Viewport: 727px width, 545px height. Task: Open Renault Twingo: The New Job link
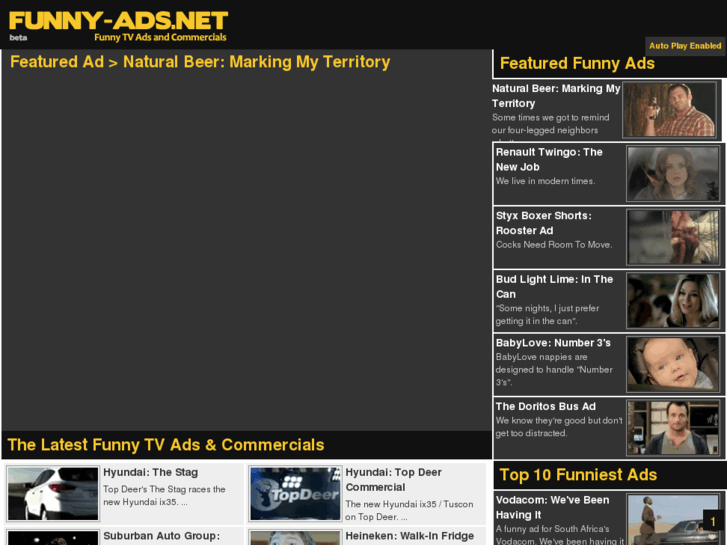pos(549,159)
